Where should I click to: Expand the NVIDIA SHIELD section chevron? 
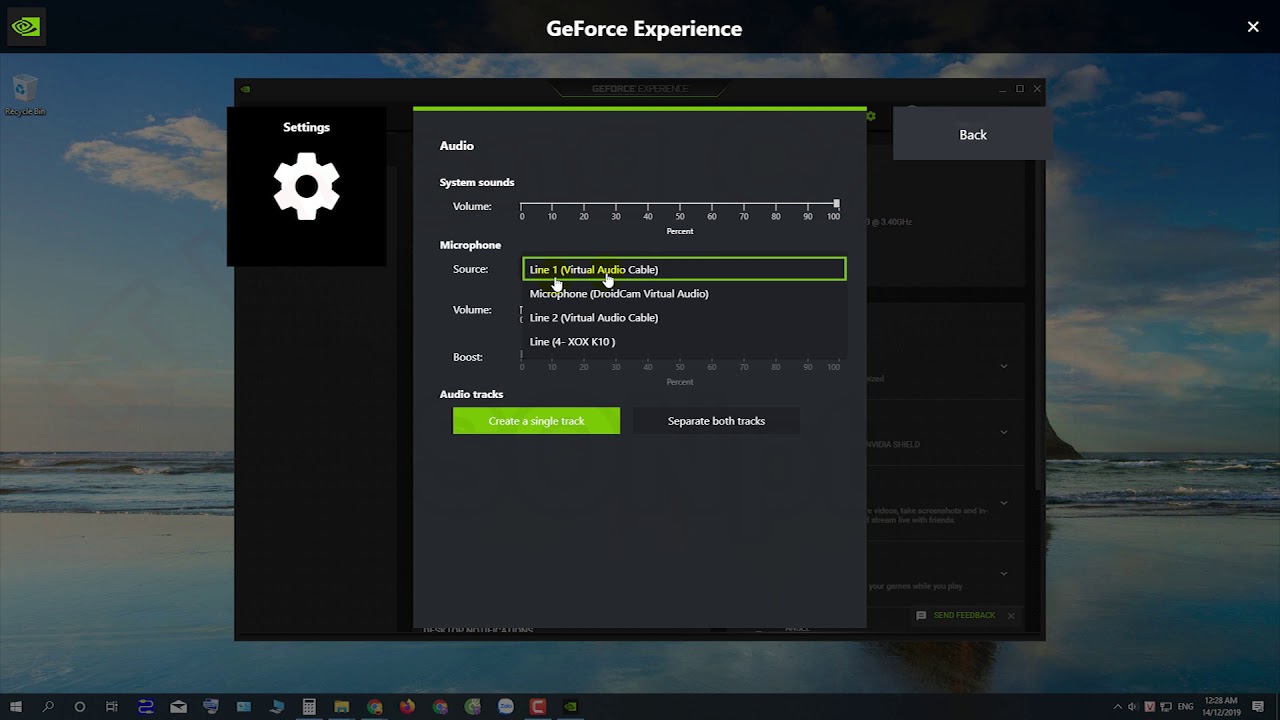click(x=1004, y=432)
